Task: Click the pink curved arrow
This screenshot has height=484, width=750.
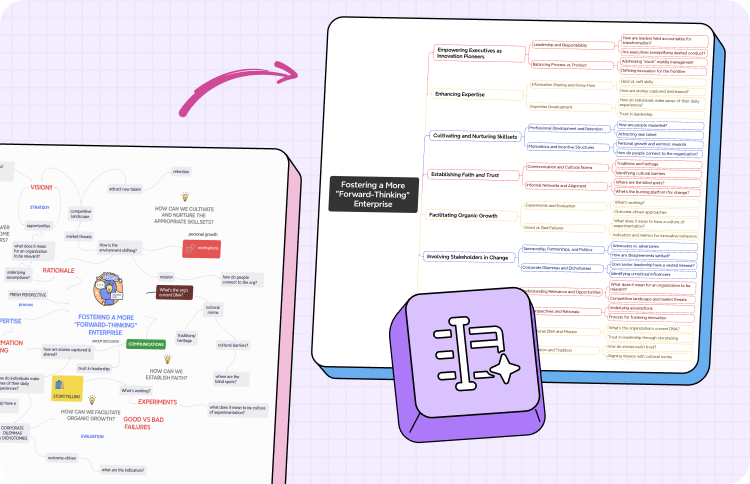Action: (x=240, y=80)
